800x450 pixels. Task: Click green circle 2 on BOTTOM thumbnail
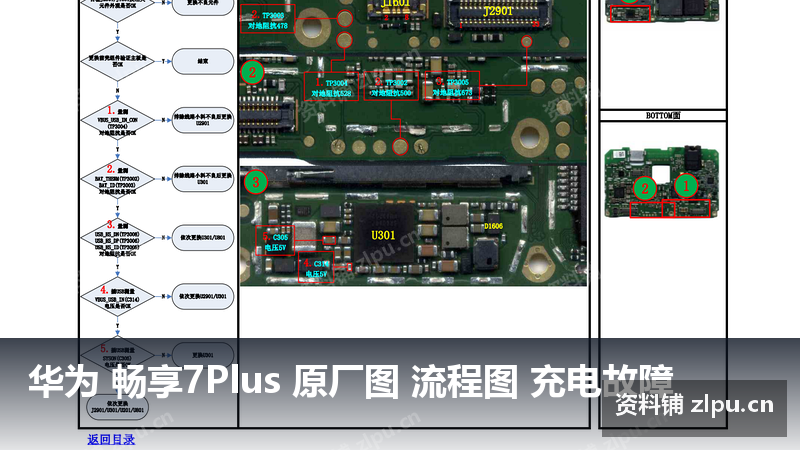click(644, 189)
